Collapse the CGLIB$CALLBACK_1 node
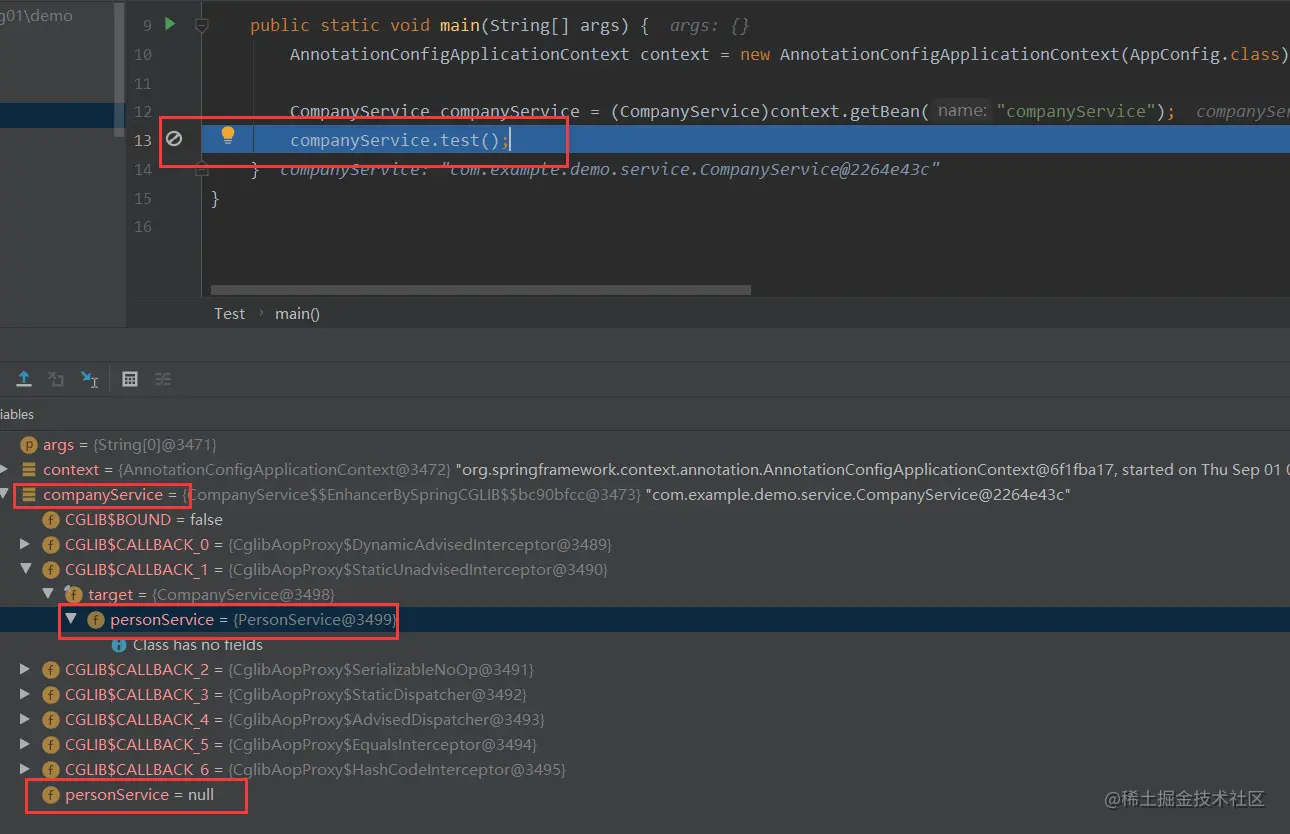 26,570
